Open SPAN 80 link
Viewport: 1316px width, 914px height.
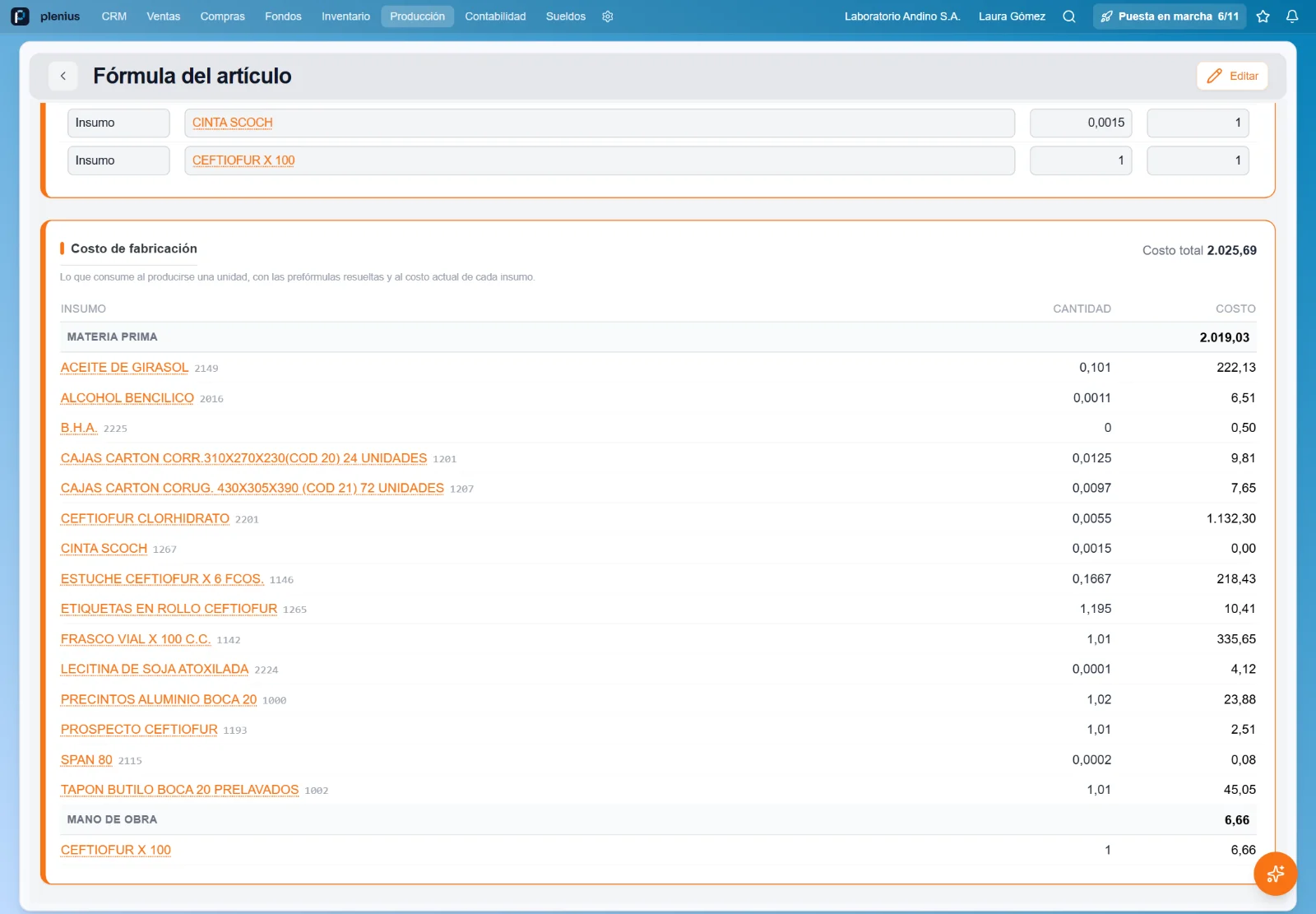(86, 760)
